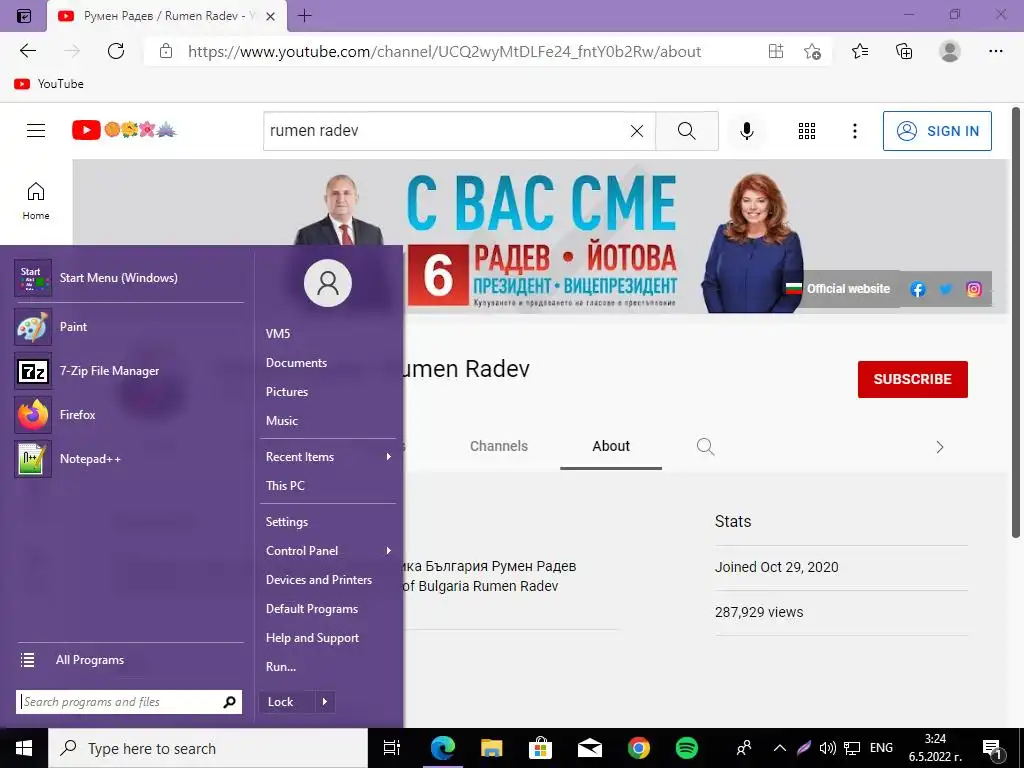Switch to the Channels tab
Viewport: 1024px width, 768px height.
499,446
